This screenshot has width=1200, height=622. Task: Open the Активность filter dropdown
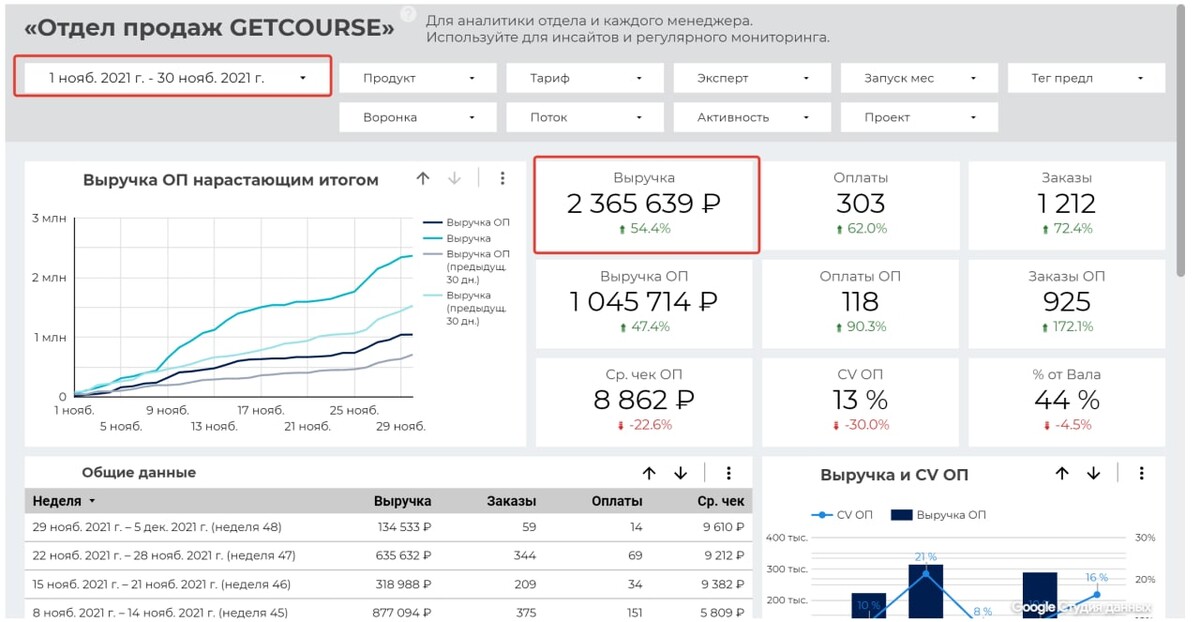click(752, 117)
